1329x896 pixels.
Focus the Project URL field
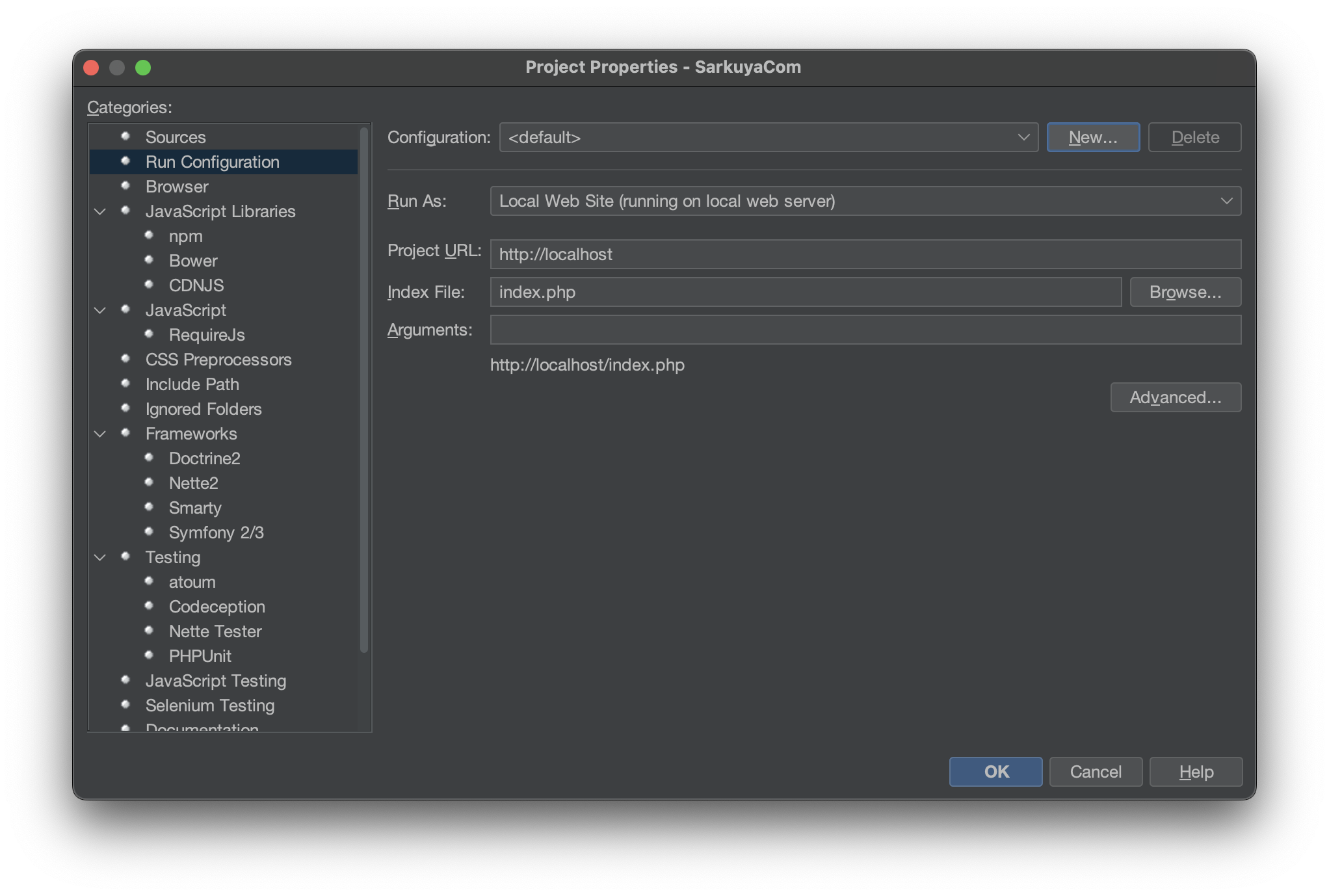point(865,254)
